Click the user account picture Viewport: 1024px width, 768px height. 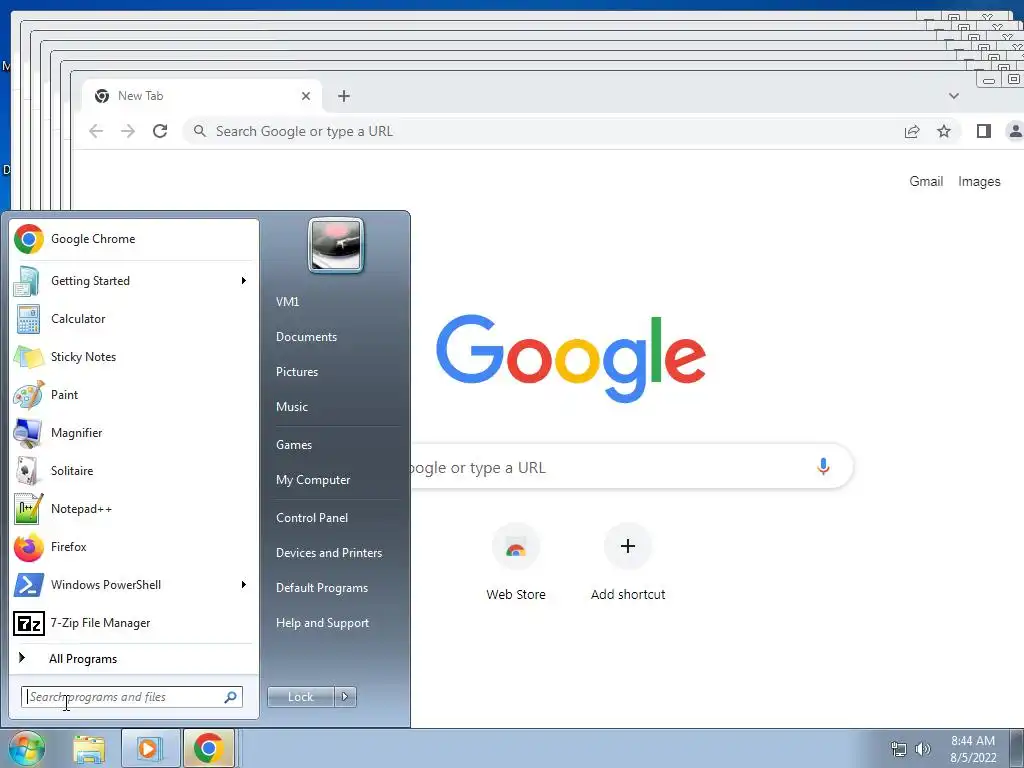click(x=336, y=246)
